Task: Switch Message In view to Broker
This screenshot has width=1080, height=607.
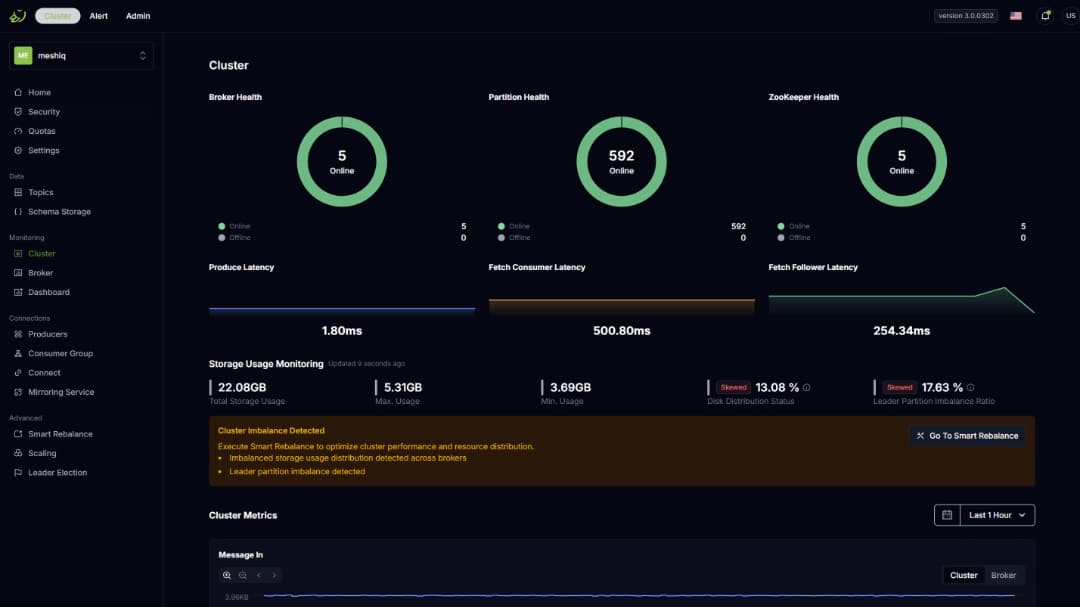Action: coord(1004,575)
